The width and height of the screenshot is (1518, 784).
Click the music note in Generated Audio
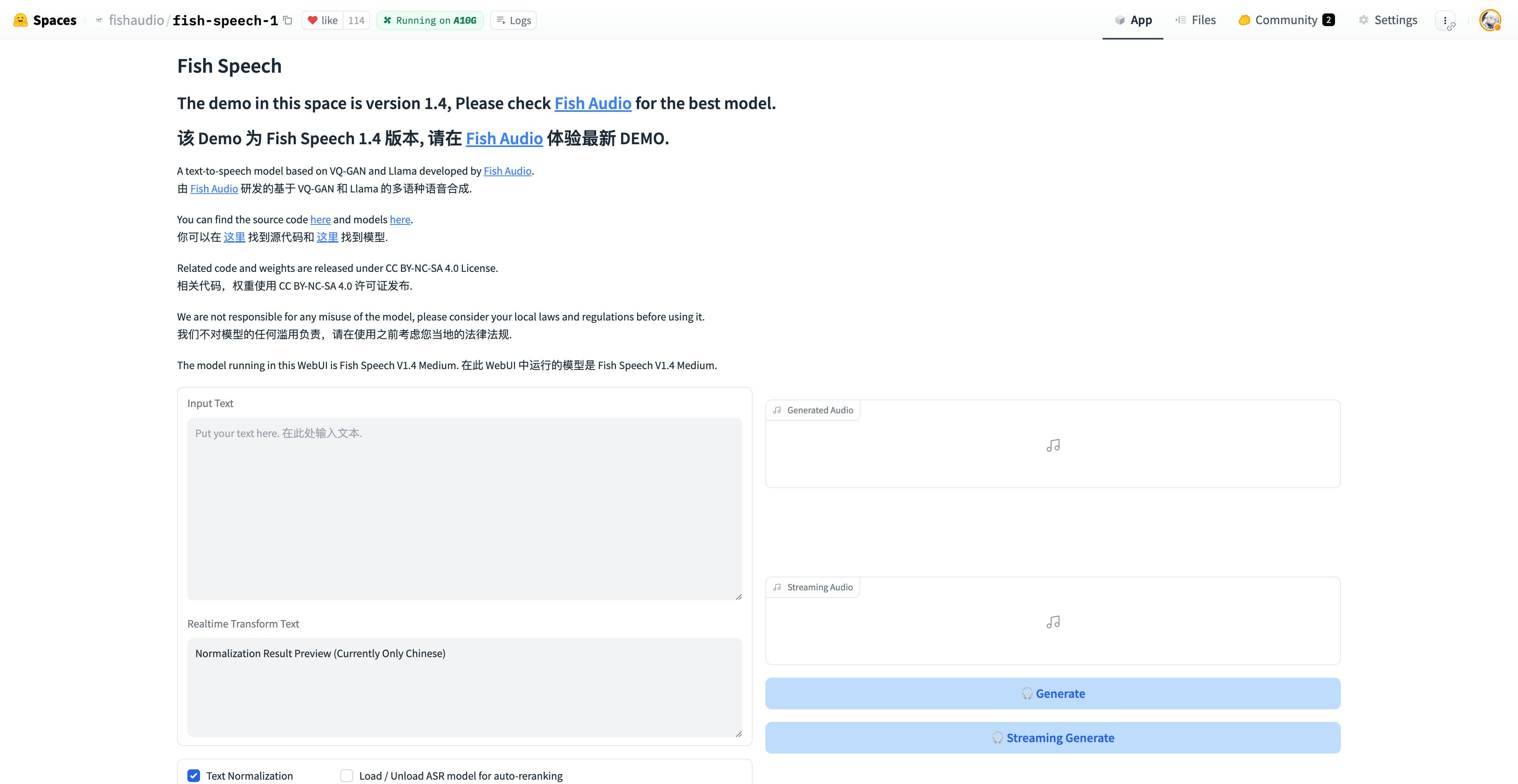(x=1053, y=445)
